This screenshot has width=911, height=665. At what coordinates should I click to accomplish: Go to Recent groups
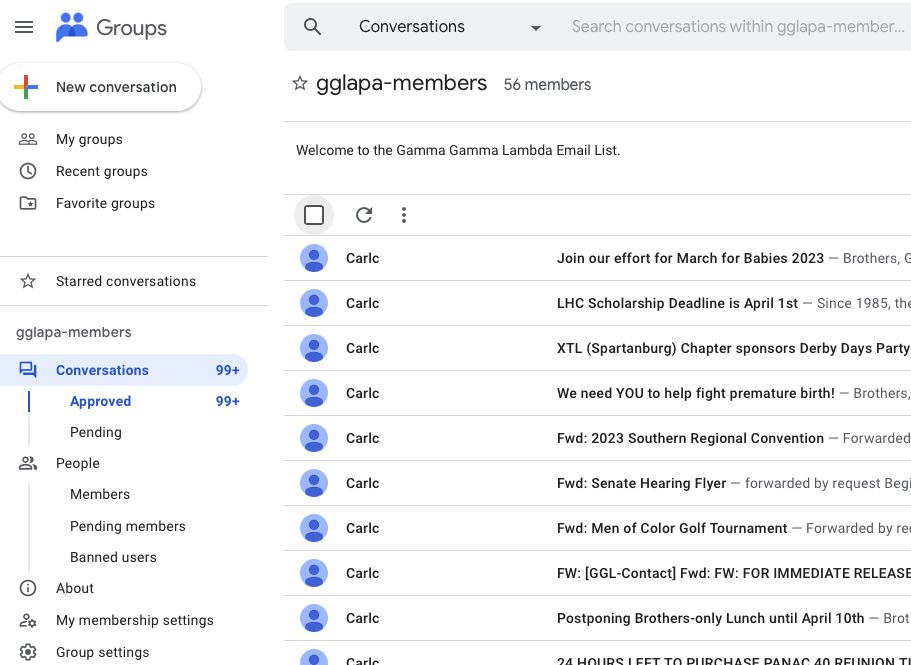(101, 171)
